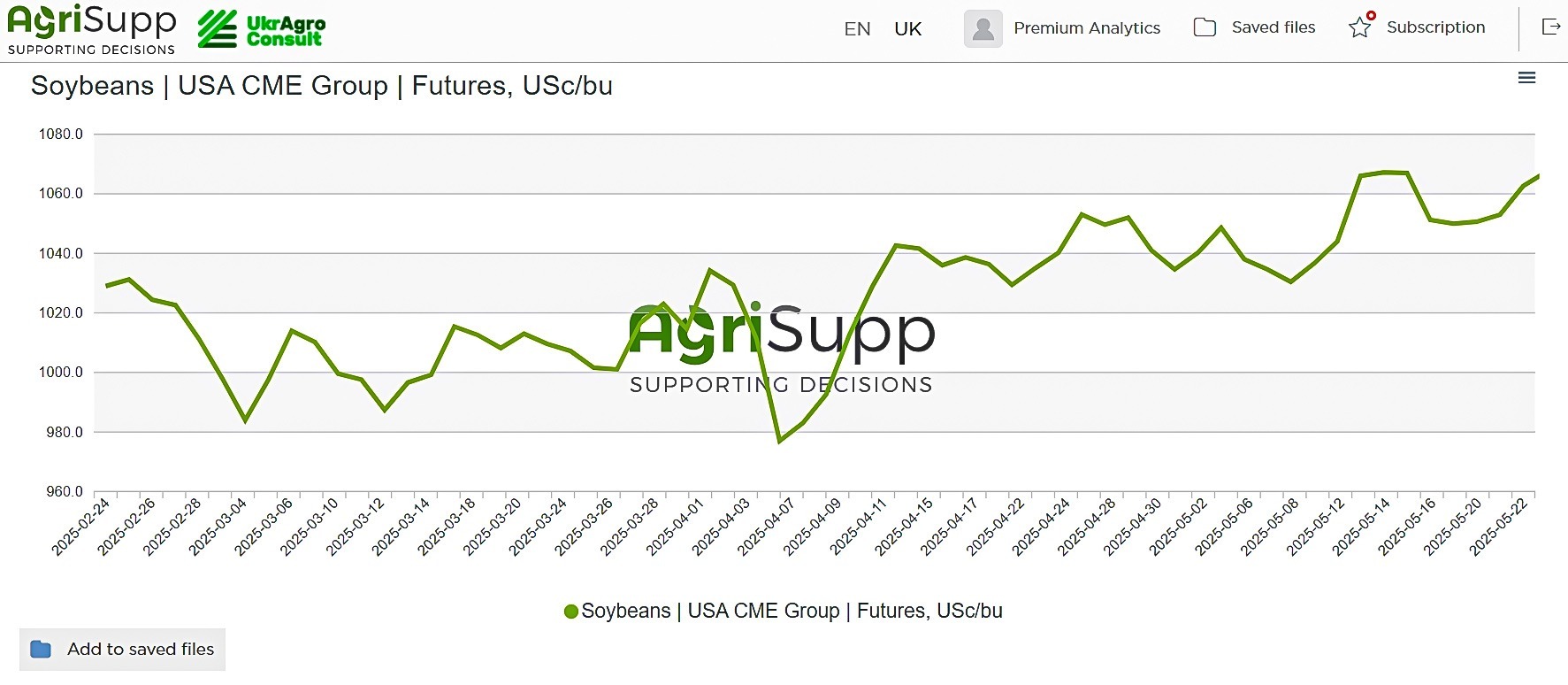Open the AgriSupp home logo
The height and width of the screenshot is (685, 1568).
tap(91, 29)
